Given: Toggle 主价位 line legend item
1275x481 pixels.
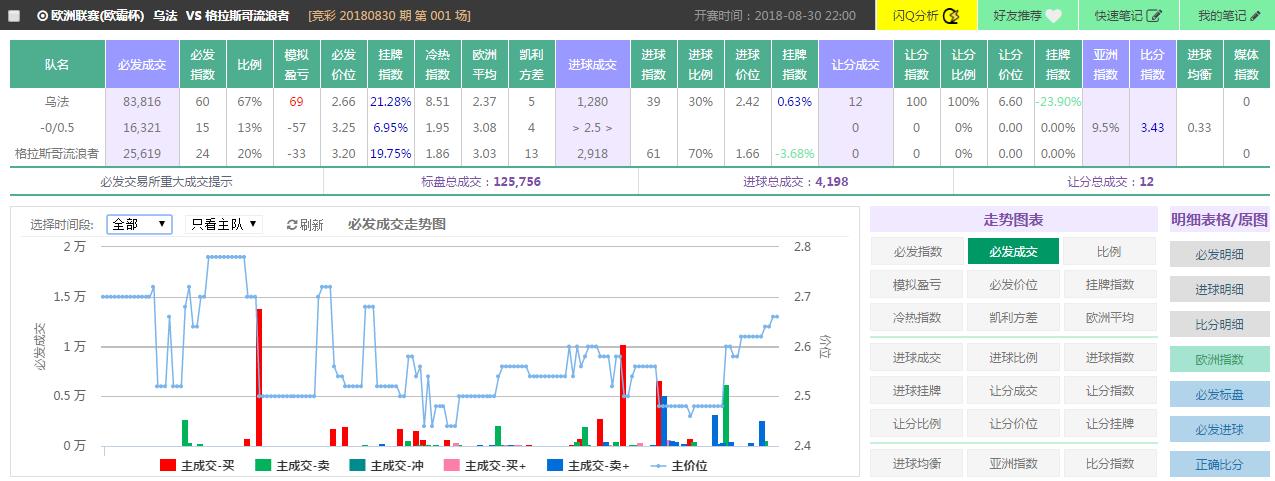Looking at the screenshot, I should (x=679, y=465).
